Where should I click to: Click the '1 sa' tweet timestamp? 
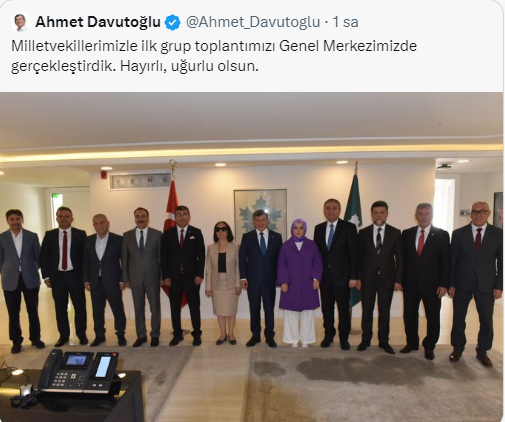[x=345, y=22]
